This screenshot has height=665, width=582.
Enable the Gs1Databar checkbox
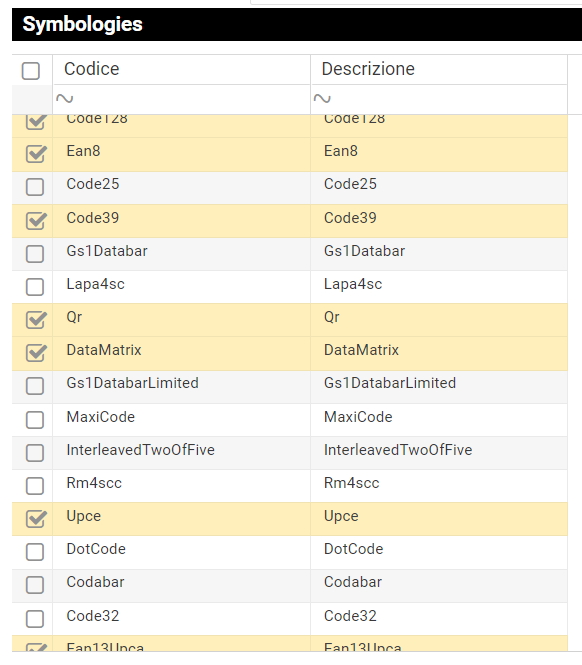coord(35,254)
